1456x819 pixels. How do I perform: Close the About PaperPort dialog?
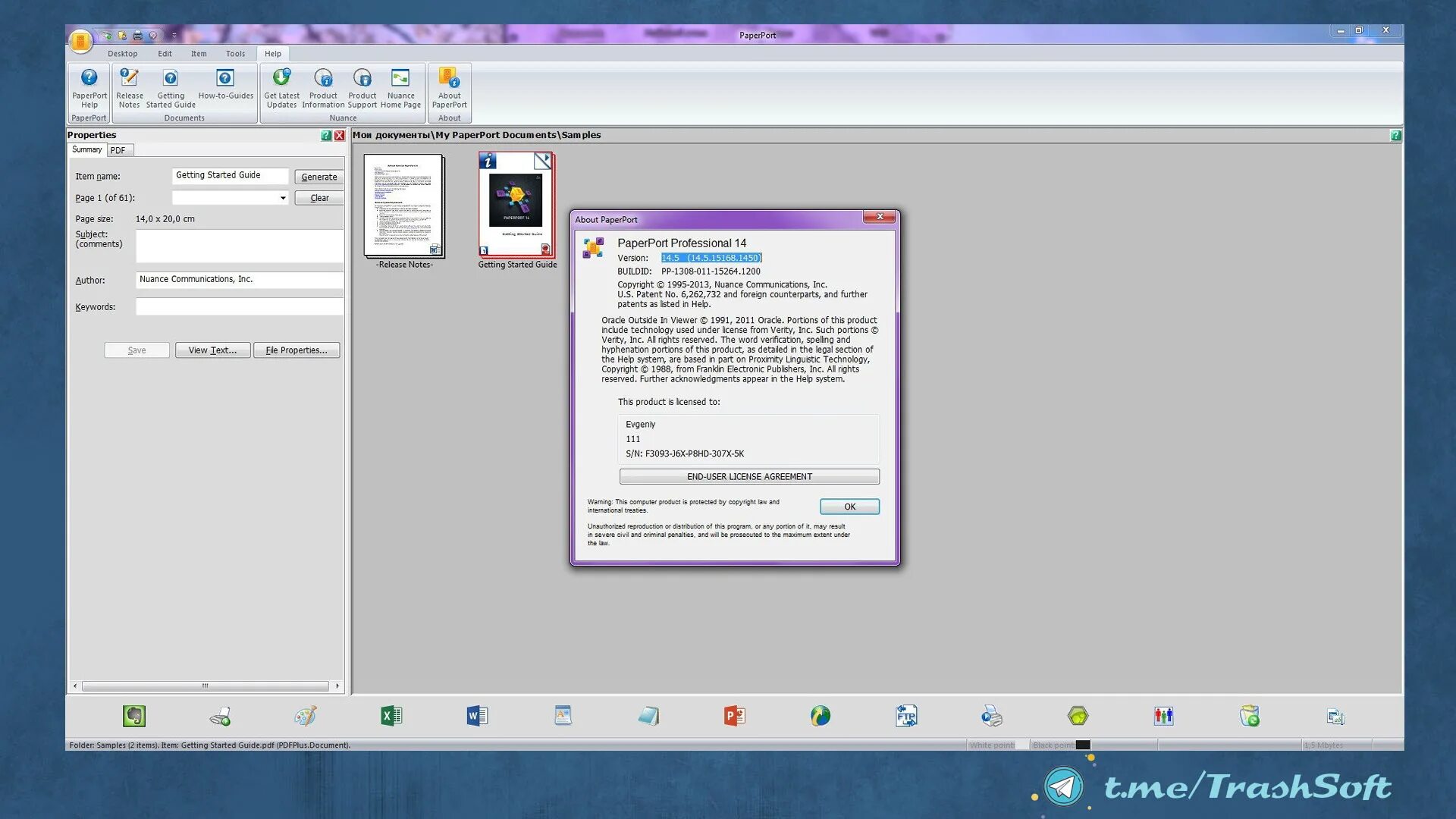pyautogui.click(x=880, y=217)
